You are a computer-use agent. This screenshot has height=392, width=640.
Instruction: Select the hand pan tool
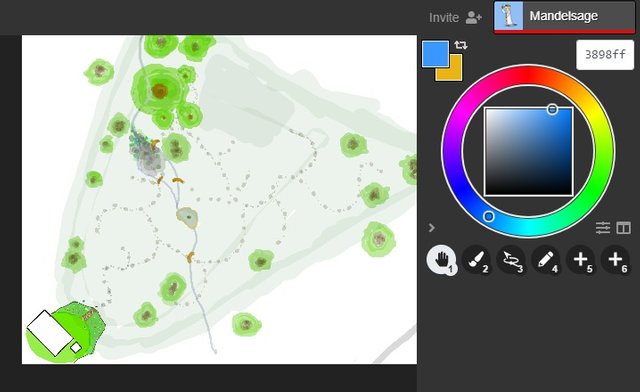pyautogui.click(x=441, y=259)
